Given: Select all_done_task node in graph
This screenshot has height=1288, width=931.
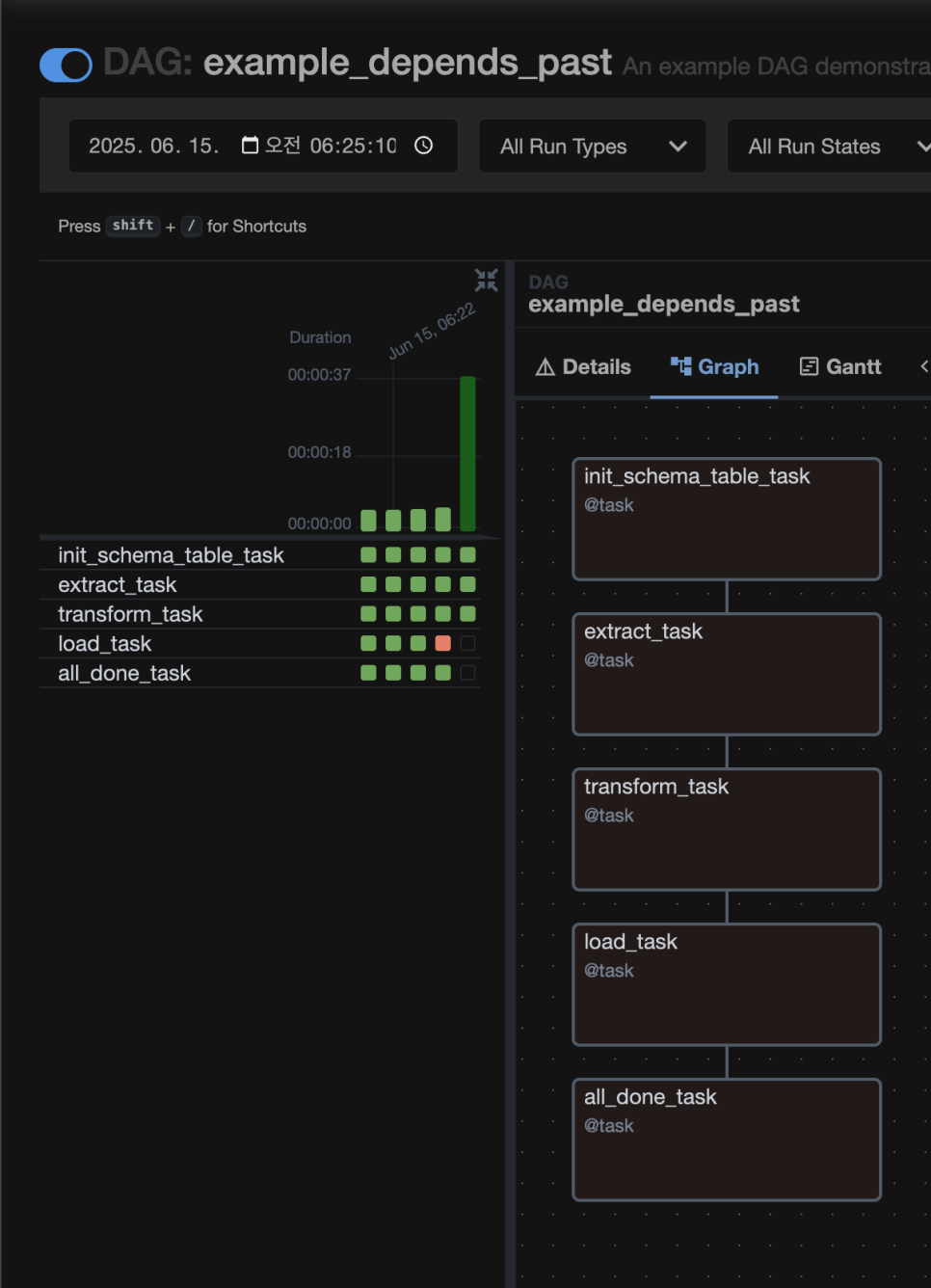Looking at the screenshot, I should pos(727,1140).
